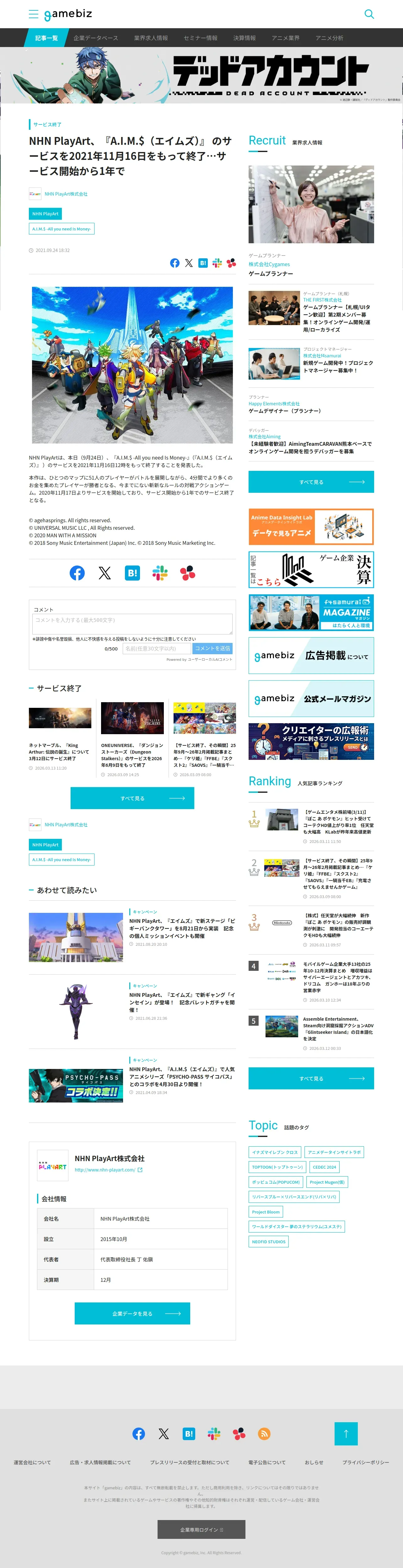
Task: Open the 運営会社について footer link
Action: pos(32,1462)
